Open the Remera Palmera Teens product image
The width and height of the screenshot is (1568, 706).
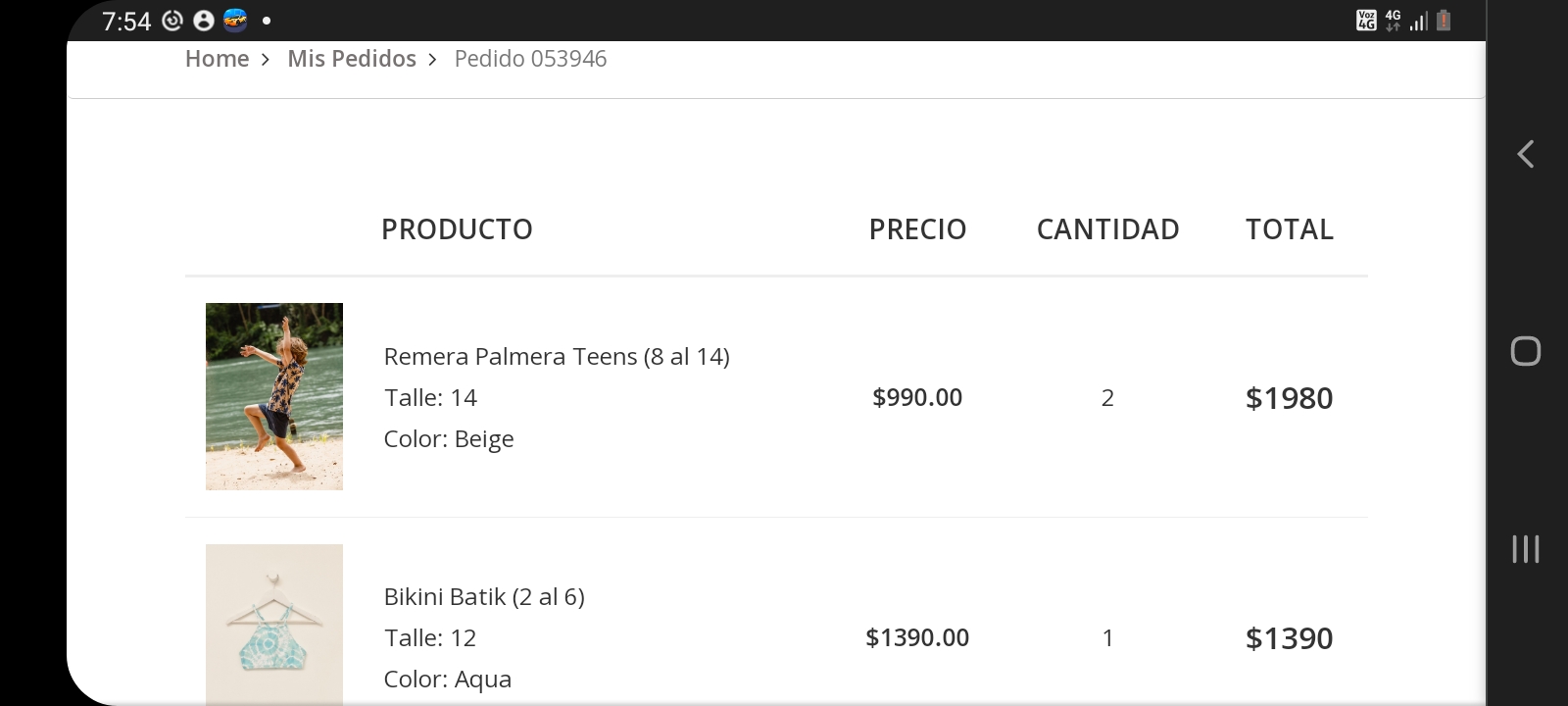click(274, 396)
